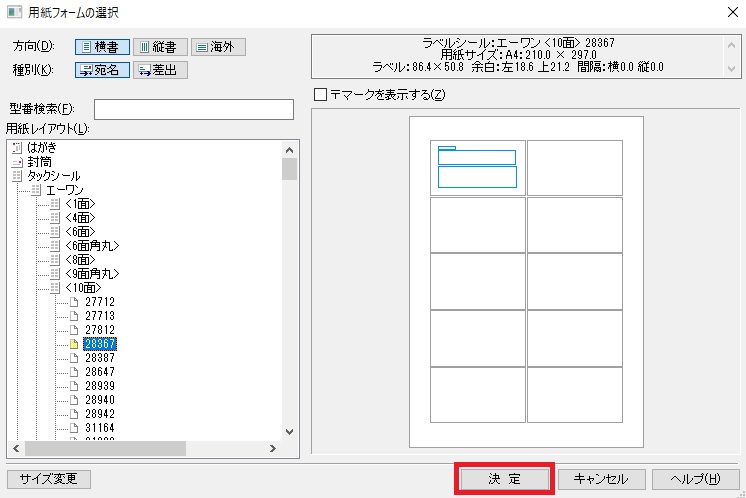Click the 型番検索 input field
The image size is (746, 498).
[x=193, y=109]
